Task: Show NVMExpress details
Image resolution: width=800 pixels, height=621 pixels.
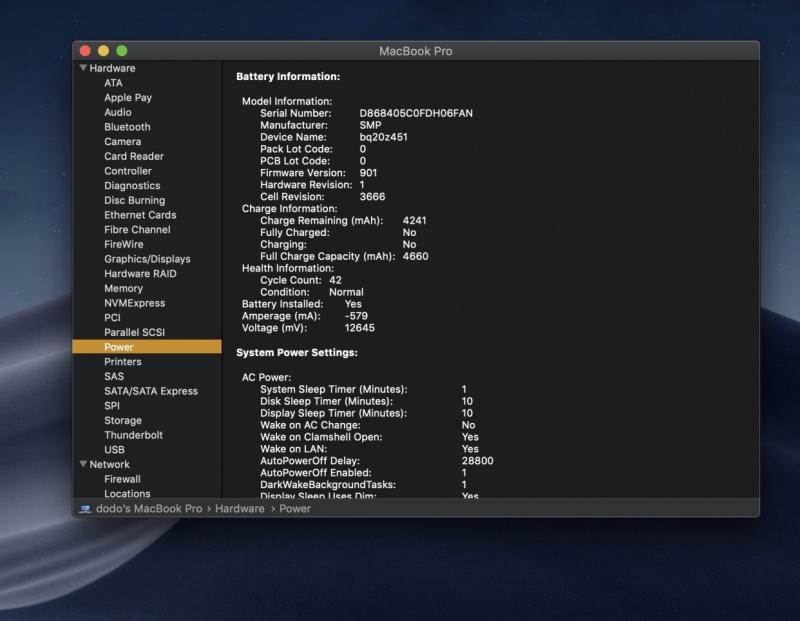Action: (x=135, y=303)
